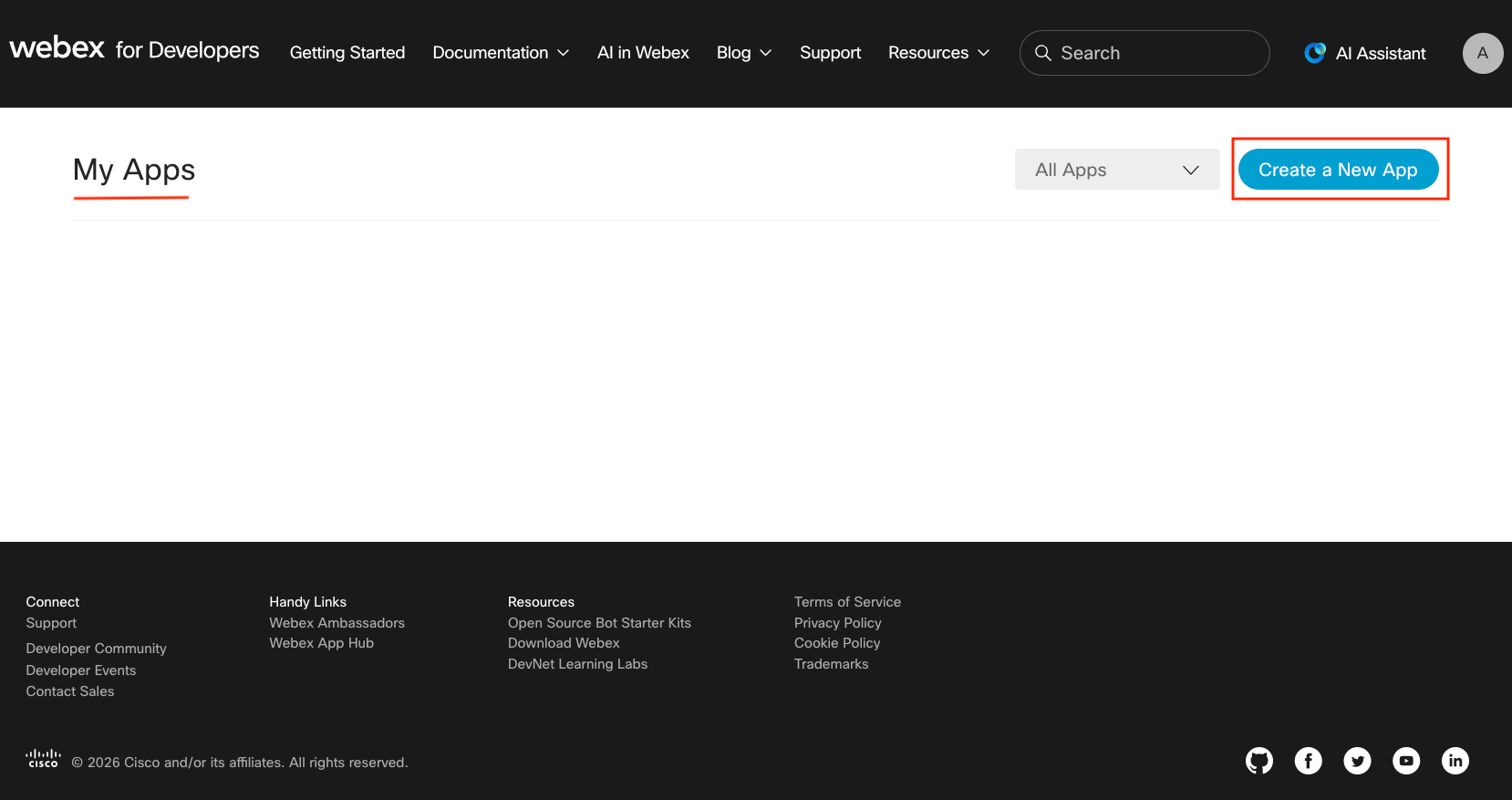
Task: Click the Webex for Developers logo
Action: (x=134, y=49)
